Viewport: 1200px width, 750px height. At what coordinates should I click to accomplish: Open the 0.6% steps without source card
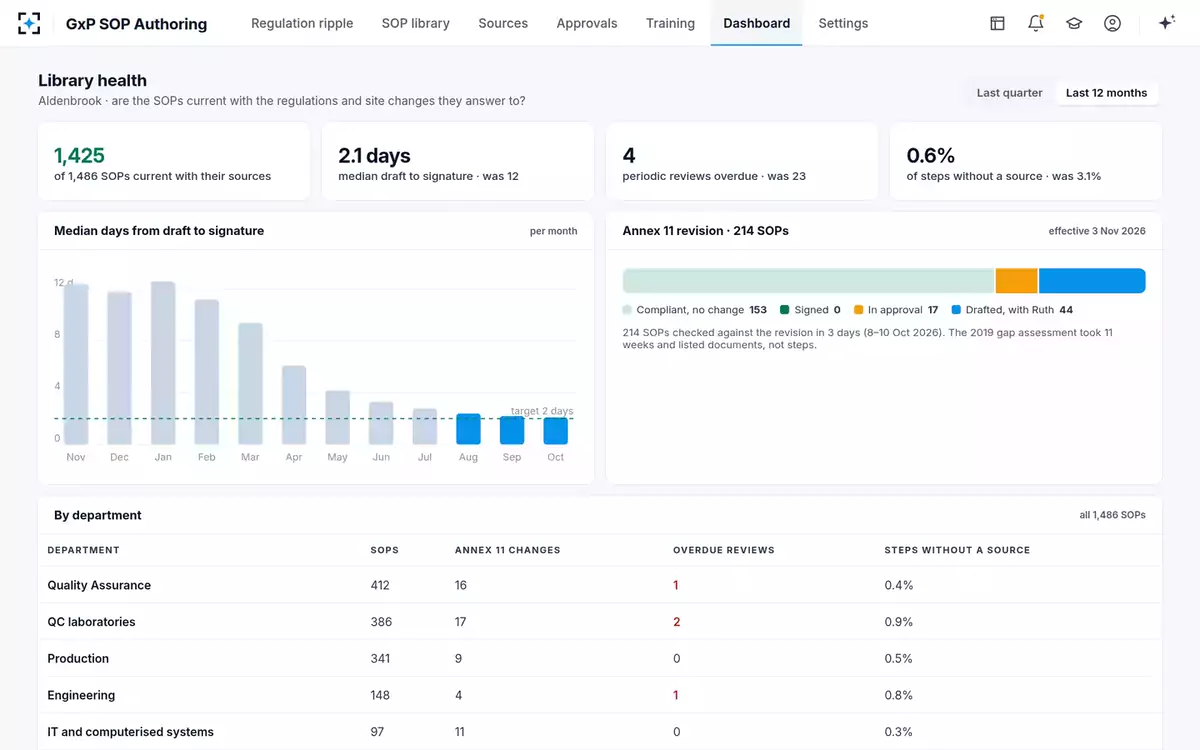pyautogui.click(x=1026, y=162)
